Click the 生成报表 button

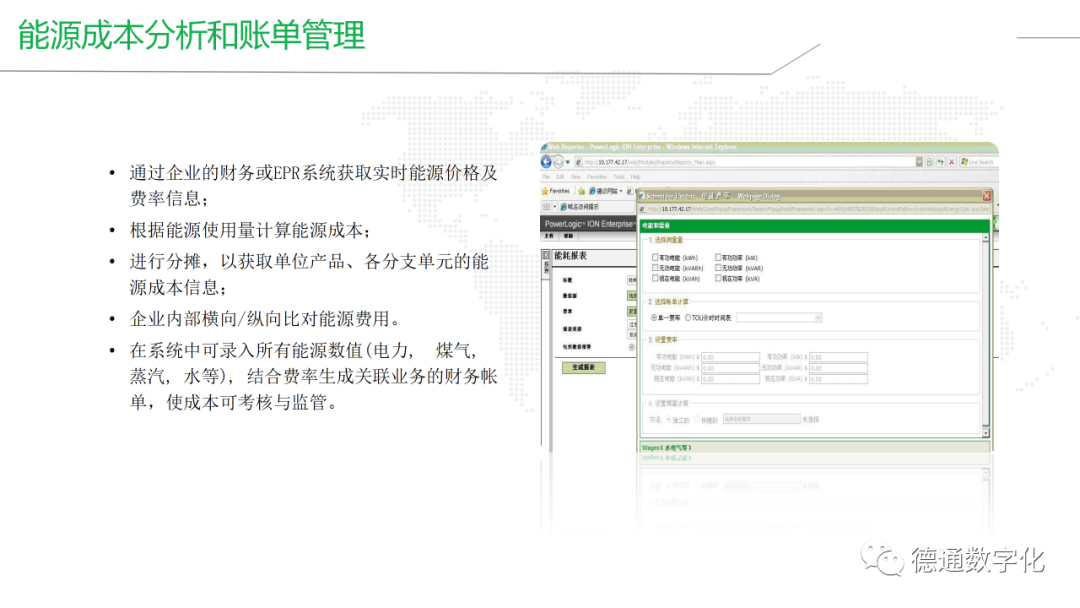583,367
